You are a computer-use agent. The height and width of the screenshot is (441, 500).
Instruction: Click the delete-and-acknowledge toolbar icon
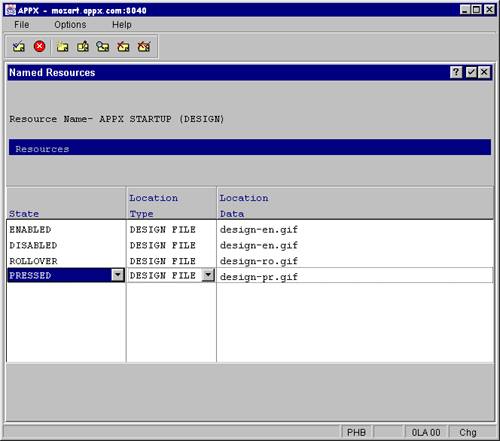click(x=144, y=46)
